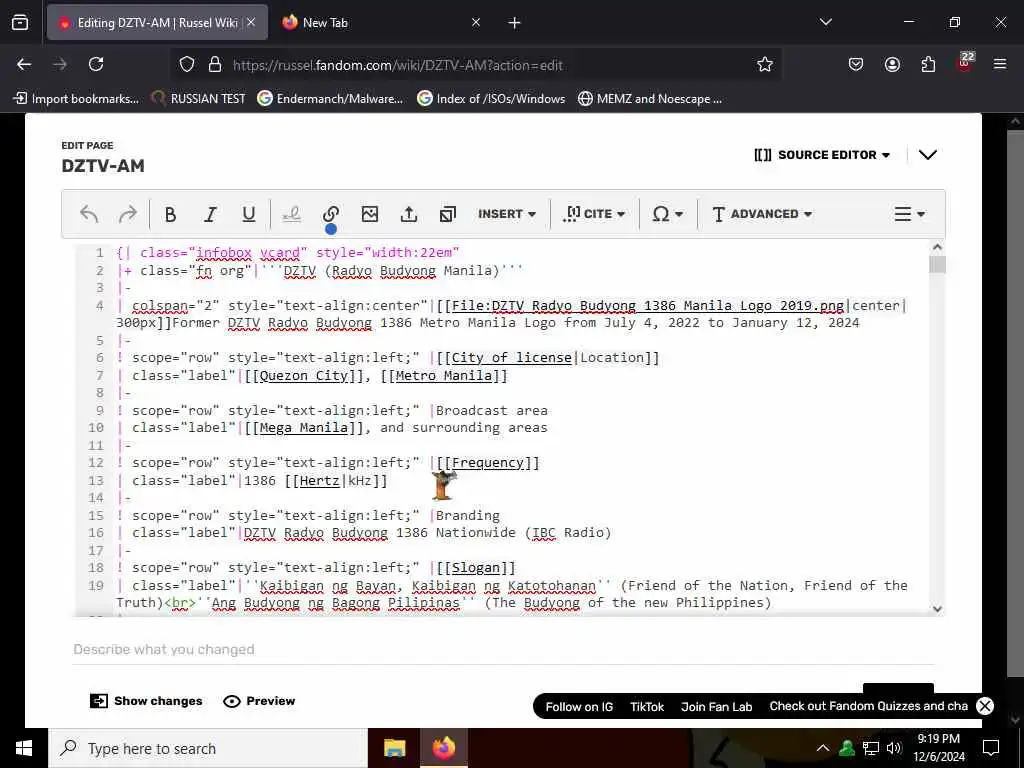Screen dimensions: 1024x768
Task: Open Follow on IG link
Action: click(579, 707)
